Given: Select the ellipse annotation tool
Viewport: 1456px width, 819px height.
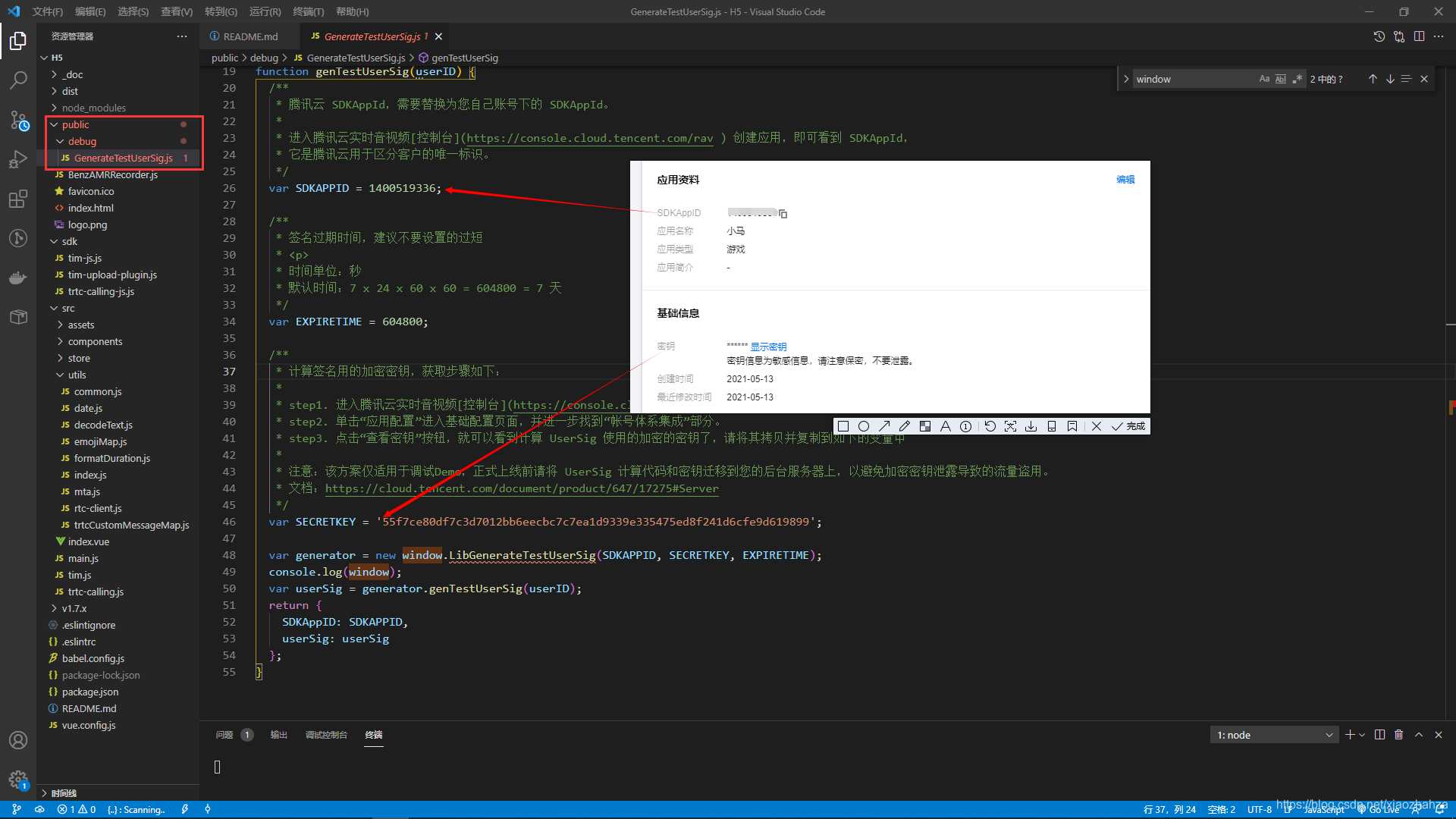Looking at the screenshot, I should (864, 426).
